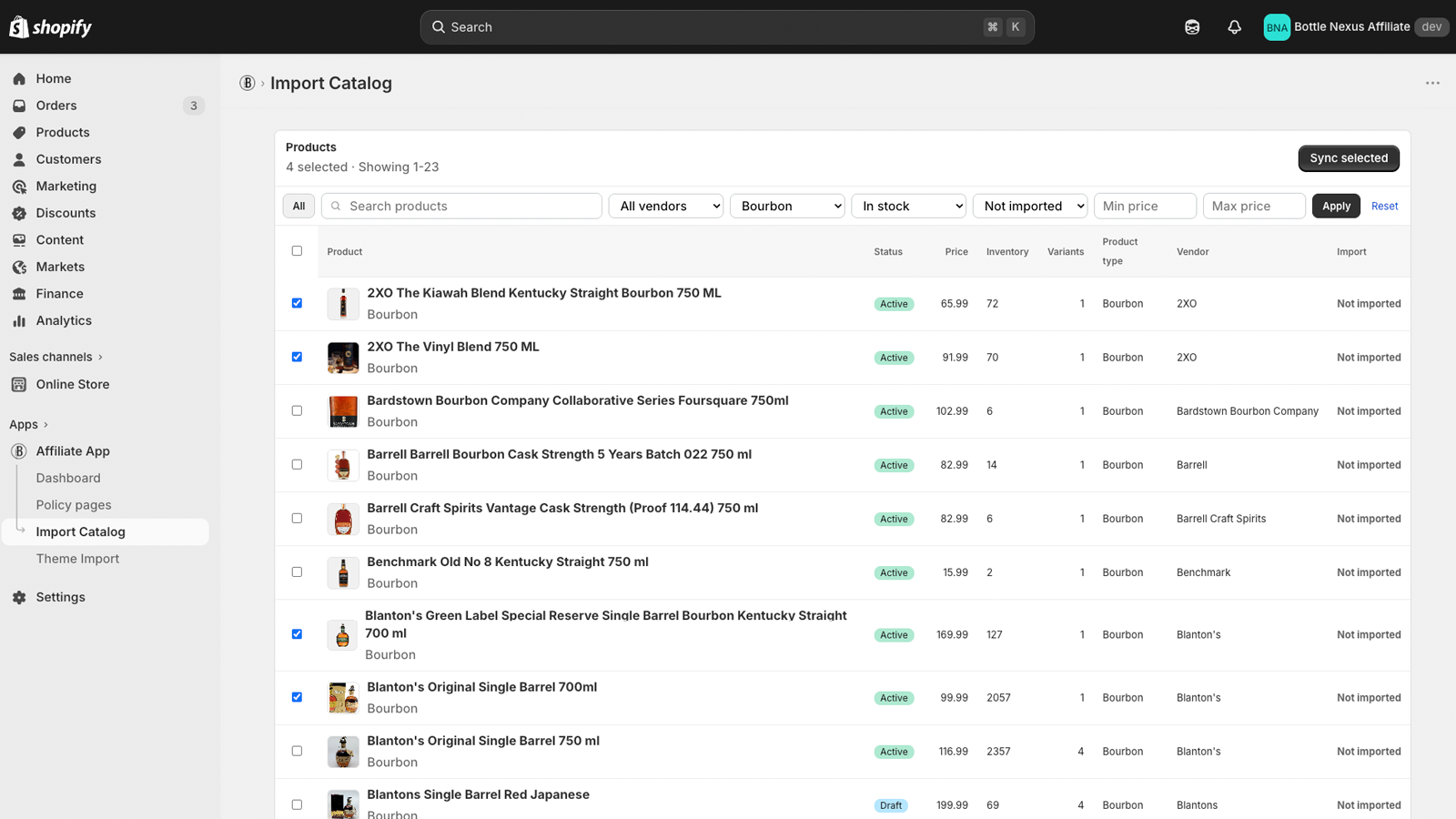Image resolution: width=1456 pixels, height=819 pixels.
Task: Click the Analytics bar chart icon
Action: (19, 321)
